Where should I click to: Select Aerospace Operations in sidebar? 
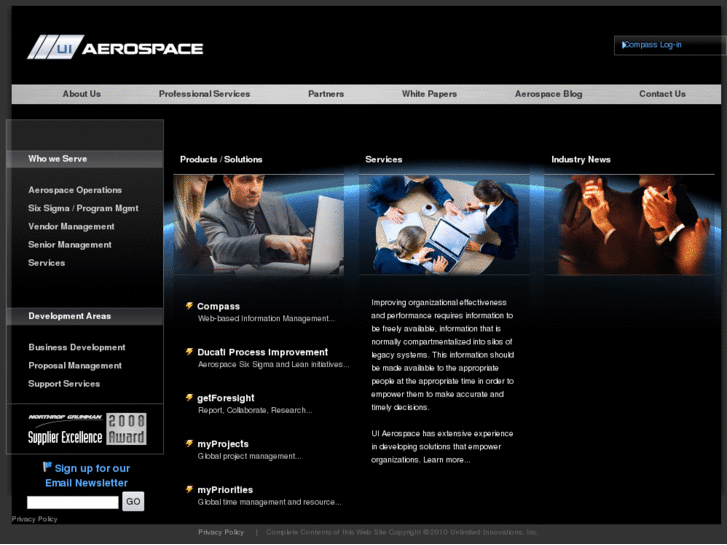click(75, 190)
